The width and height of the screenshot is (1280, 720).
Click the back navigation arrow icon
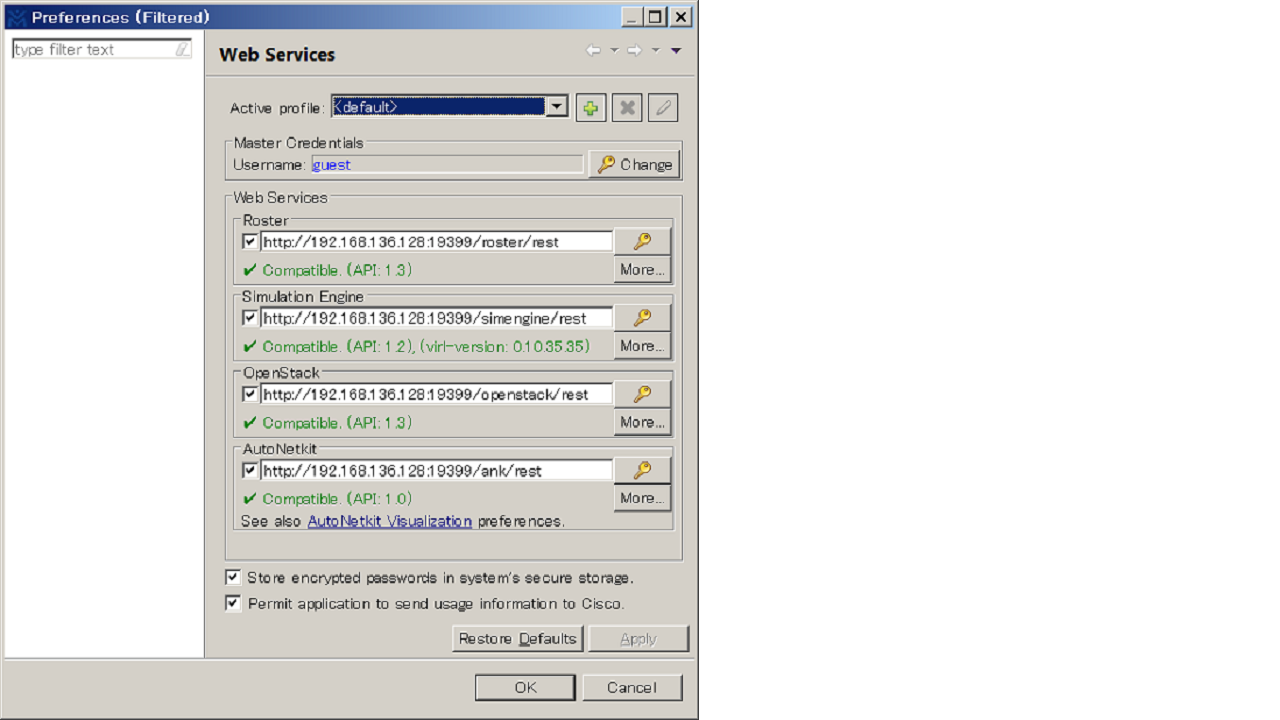pyautogui.click(x=594, y=50)
